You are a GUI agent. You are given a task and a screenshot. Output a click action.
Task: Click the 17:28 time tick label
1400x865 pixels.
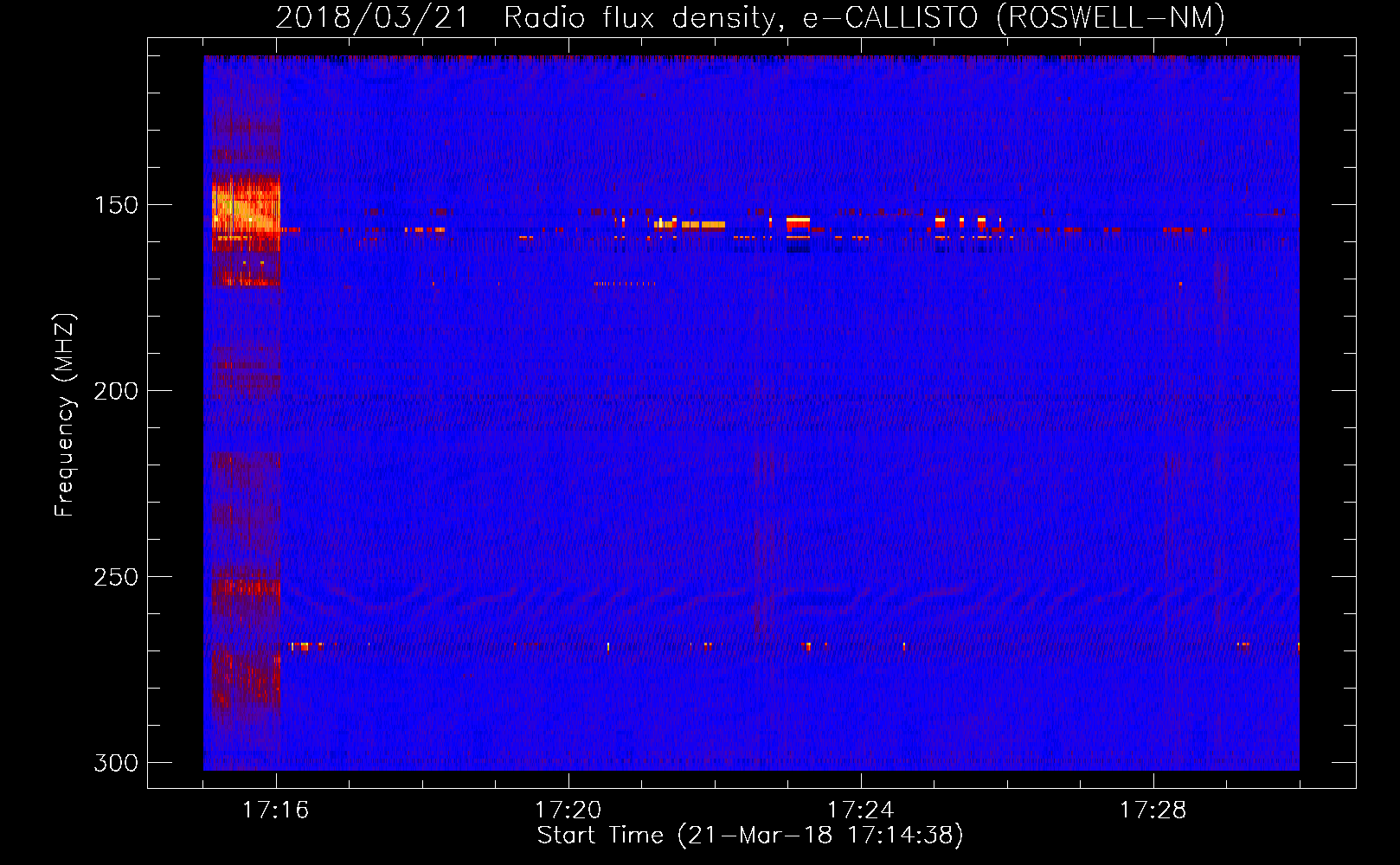point(1153,811)
